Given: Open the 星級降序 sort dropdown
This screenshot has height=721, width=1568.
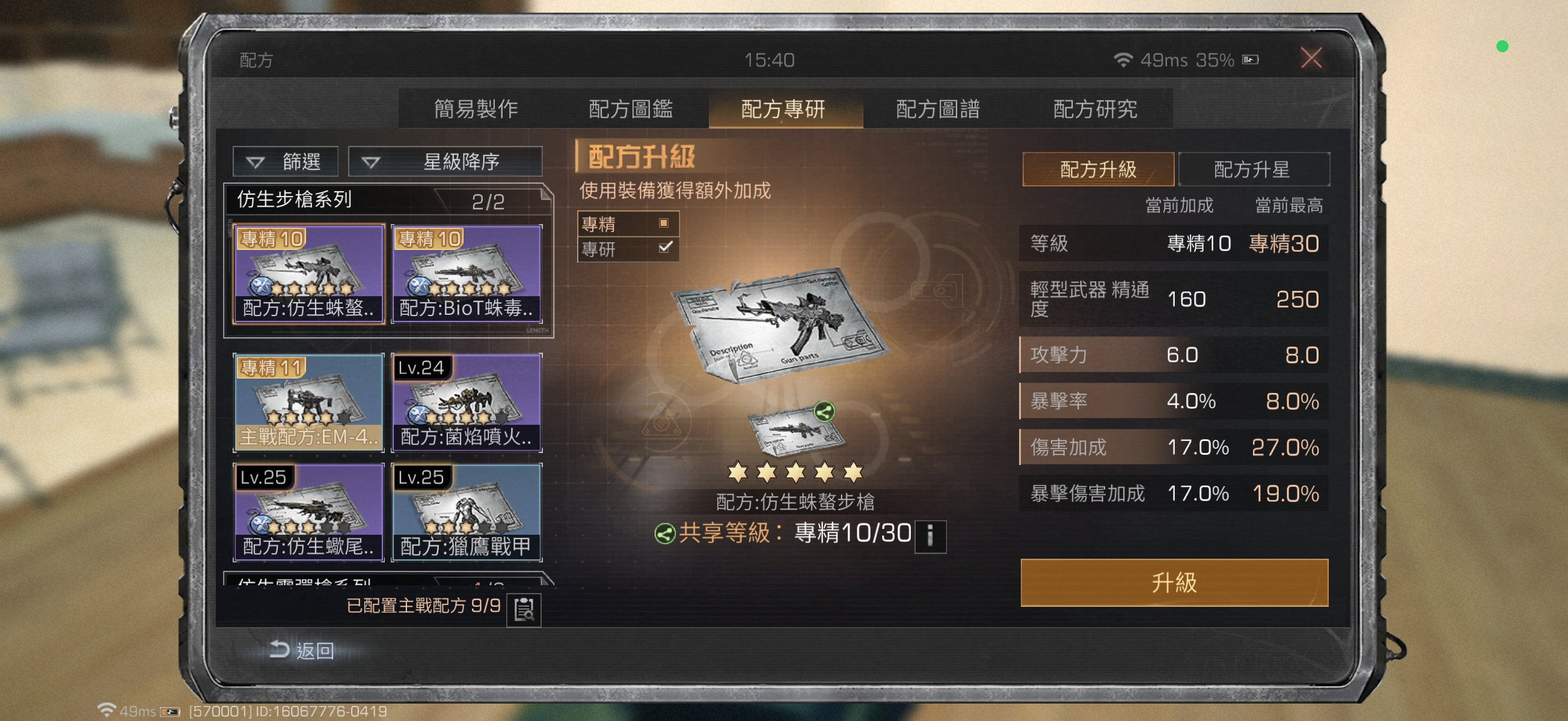Looking at the screenshot, I should (x=444, y=162).
